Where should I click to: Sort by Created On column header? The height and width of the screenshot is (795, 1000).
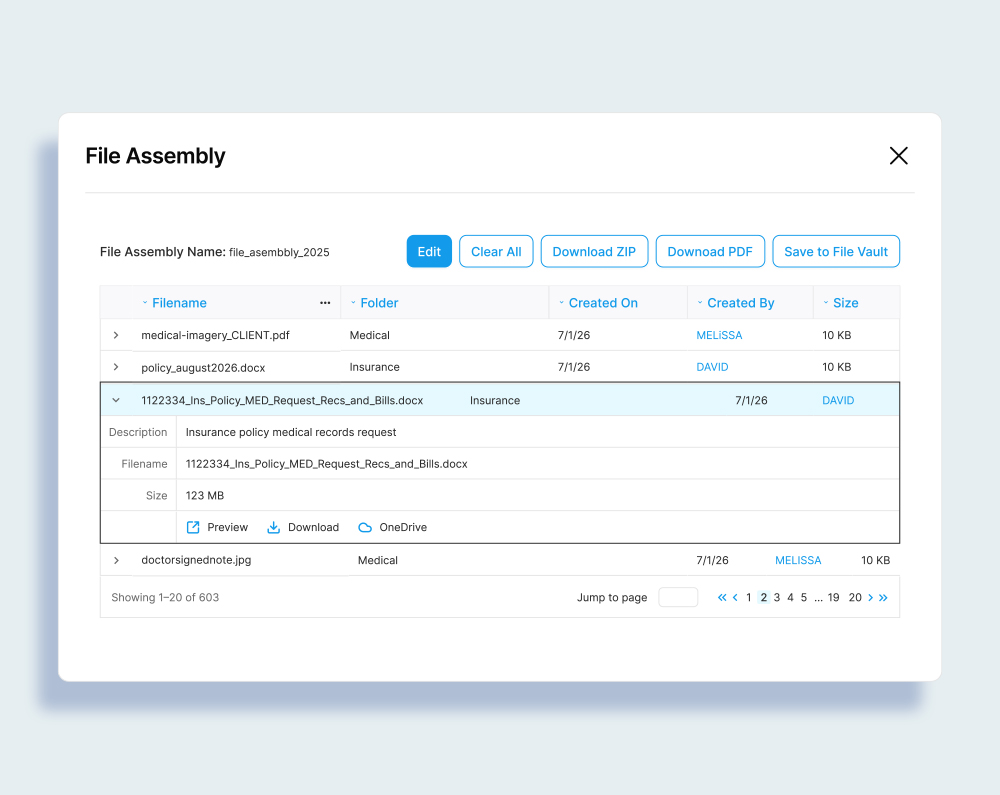click(x=603, y=303)
